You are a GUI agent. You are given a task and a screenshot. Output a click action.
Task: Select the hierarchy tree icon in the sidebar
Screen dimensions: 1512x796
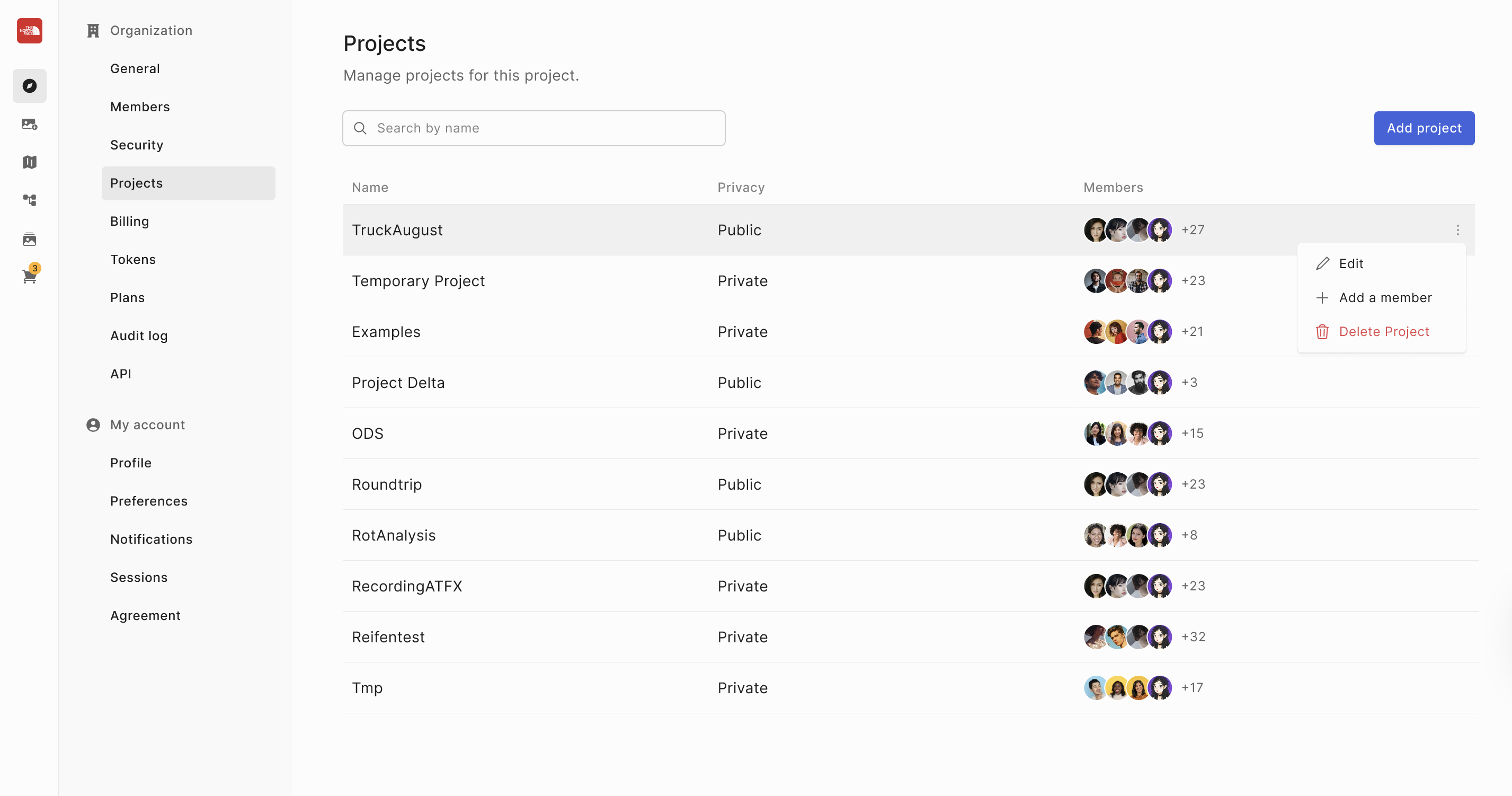29,200
